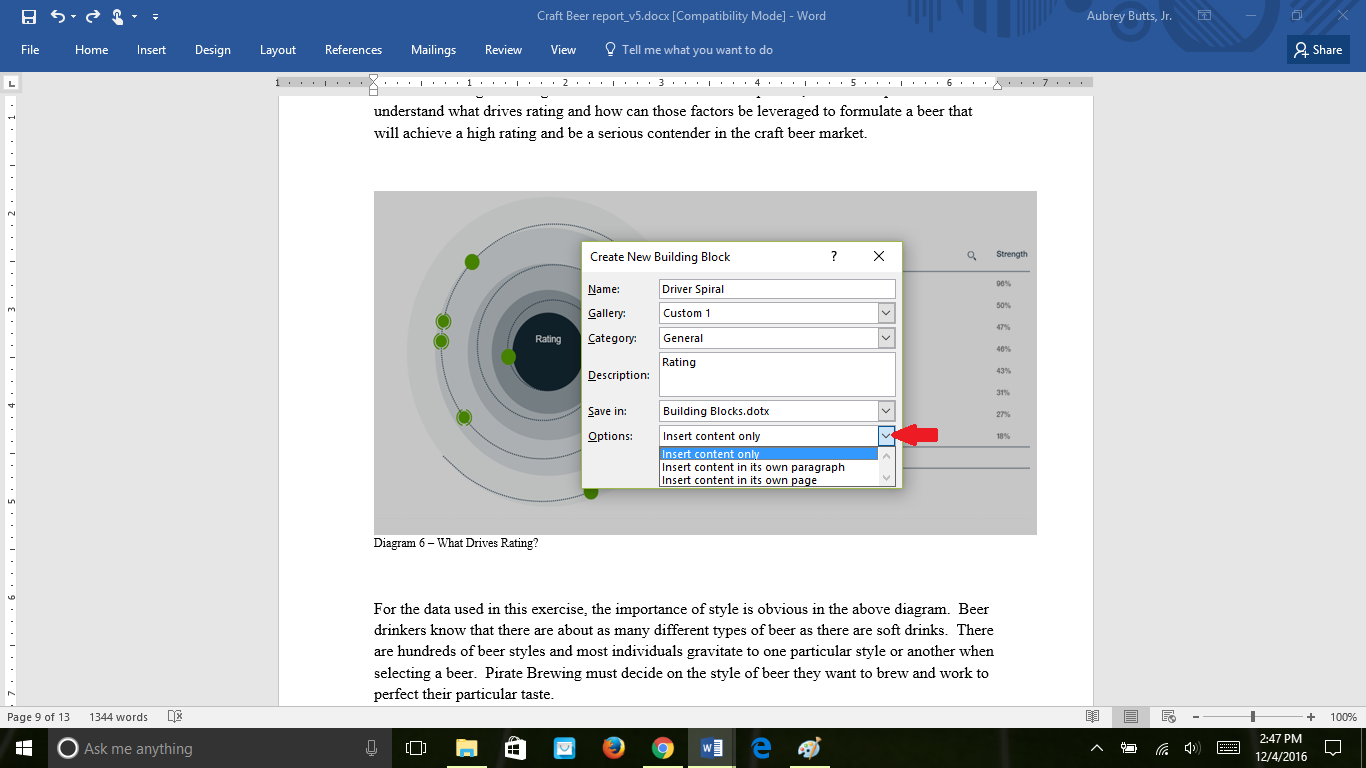Open Task View icon on taskbar
The height and width of the screenshot is (768, 1366).
(x=416, y=748)
